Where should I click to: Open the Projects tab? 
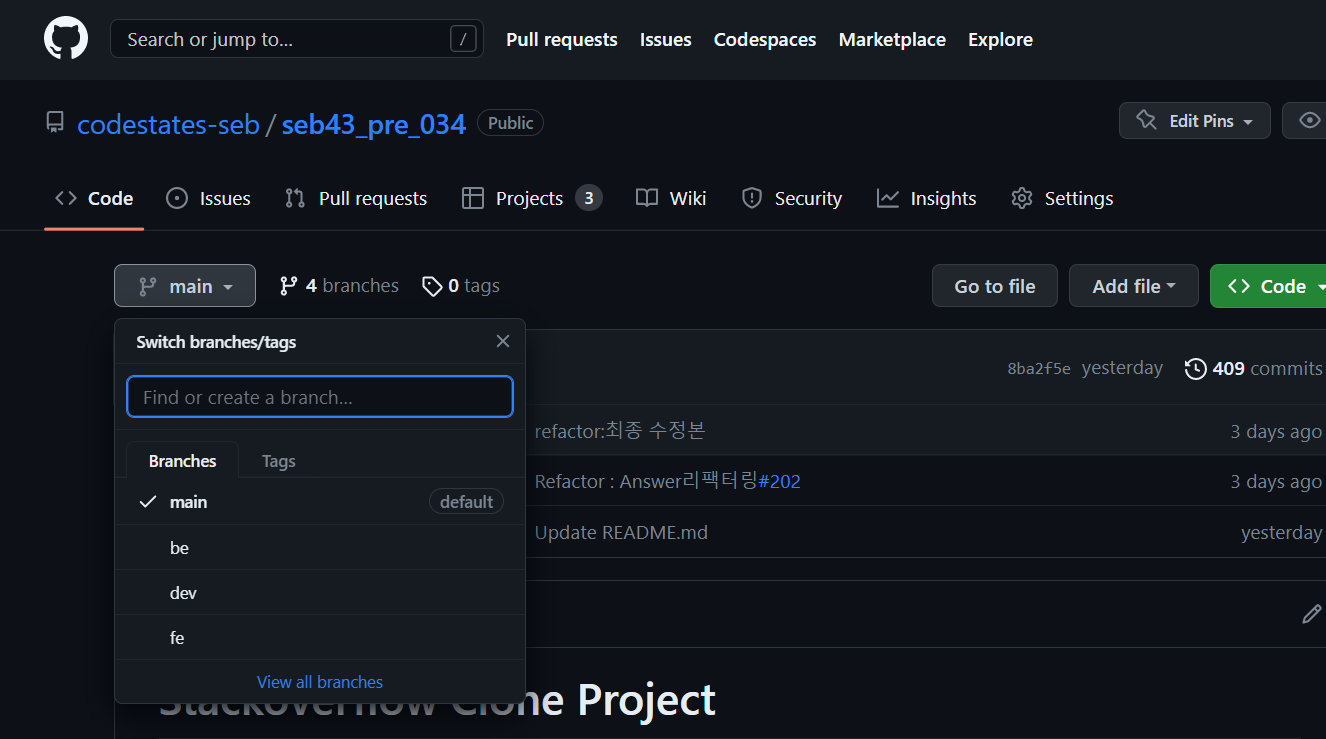(x=531, y=198)
